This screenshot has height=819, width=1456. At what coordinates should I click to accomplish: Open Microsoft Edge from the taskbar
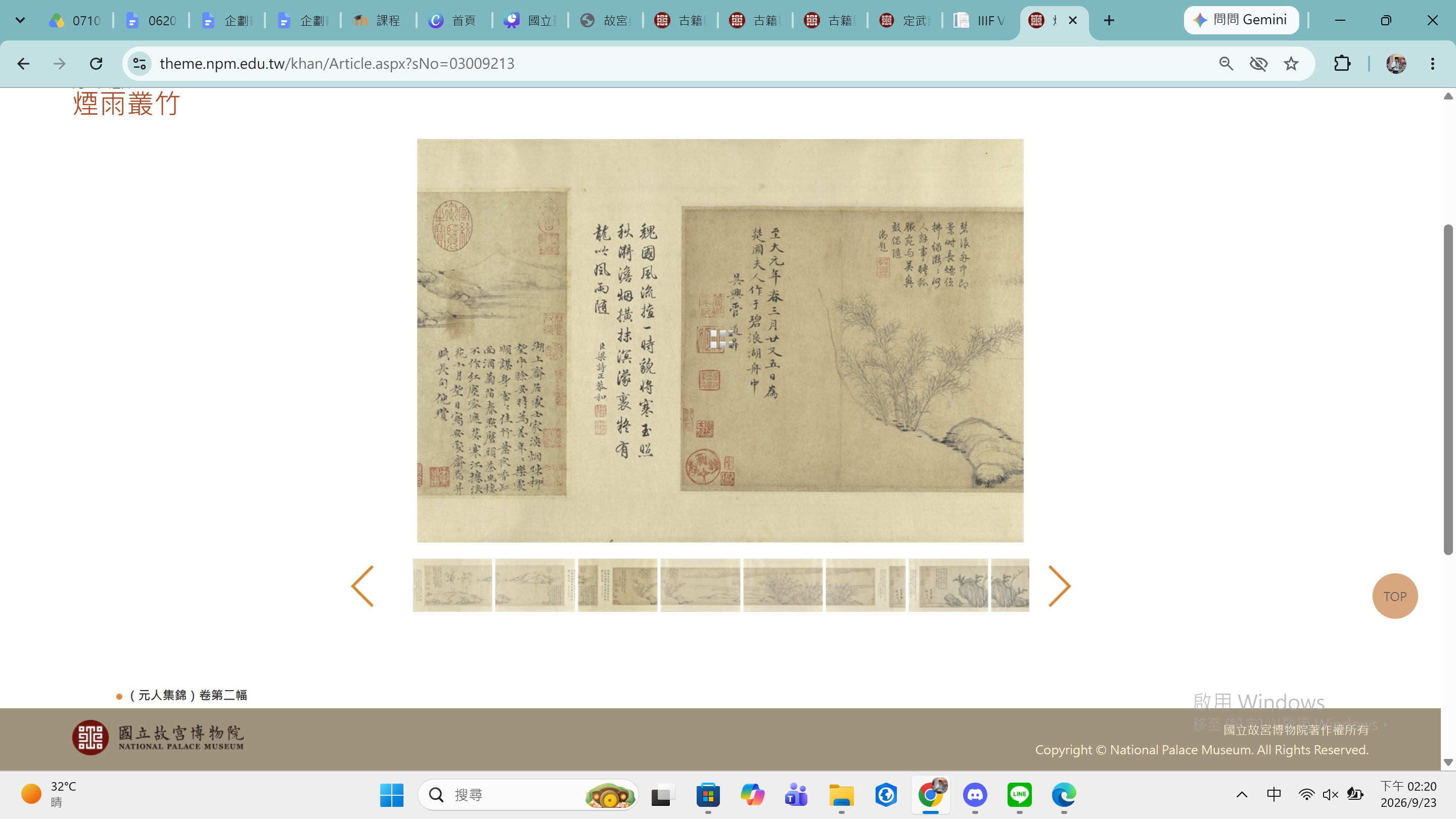click(1064, 795)
